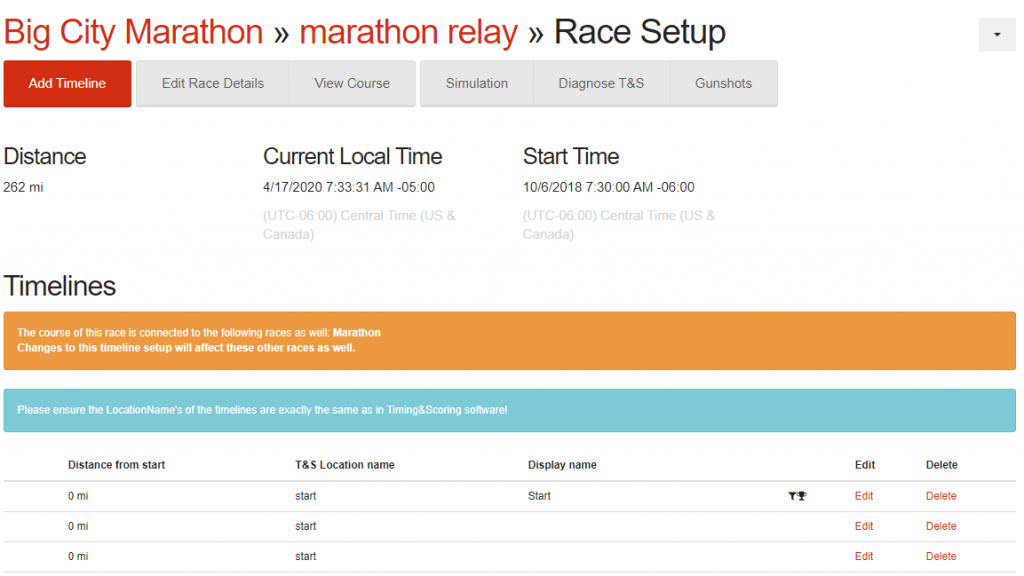Select Diagnose T&S
The height and width of the screenshot is (576, 1024).
[x=601, y=84]
